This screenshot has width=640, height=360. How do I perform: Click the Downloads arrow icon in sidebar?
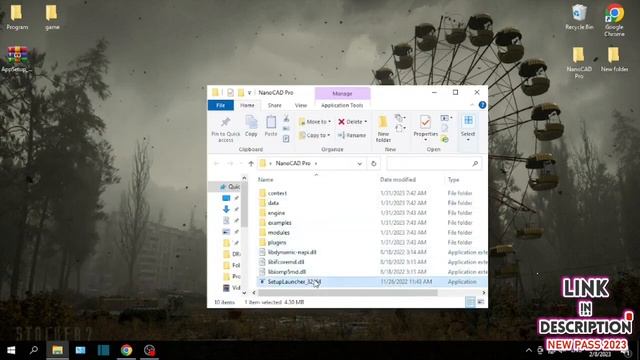[x=226, y=209]
